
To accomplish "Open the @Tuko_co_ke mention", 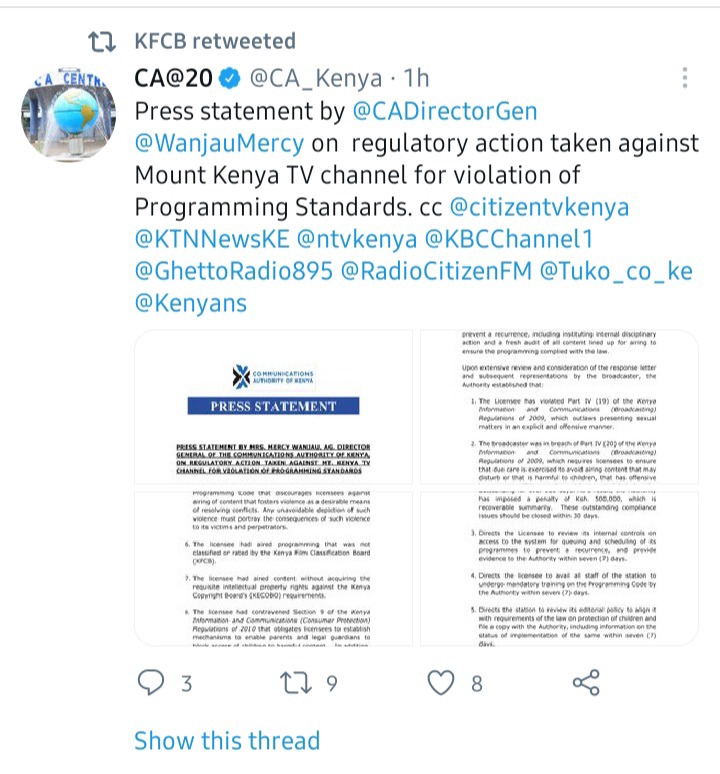I will coord(616,271).
